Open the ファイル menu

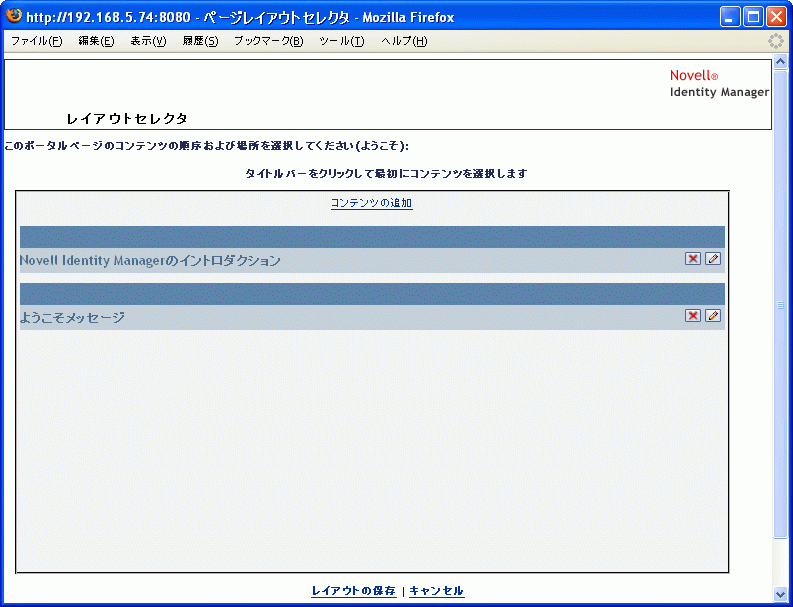pos(36,41)
